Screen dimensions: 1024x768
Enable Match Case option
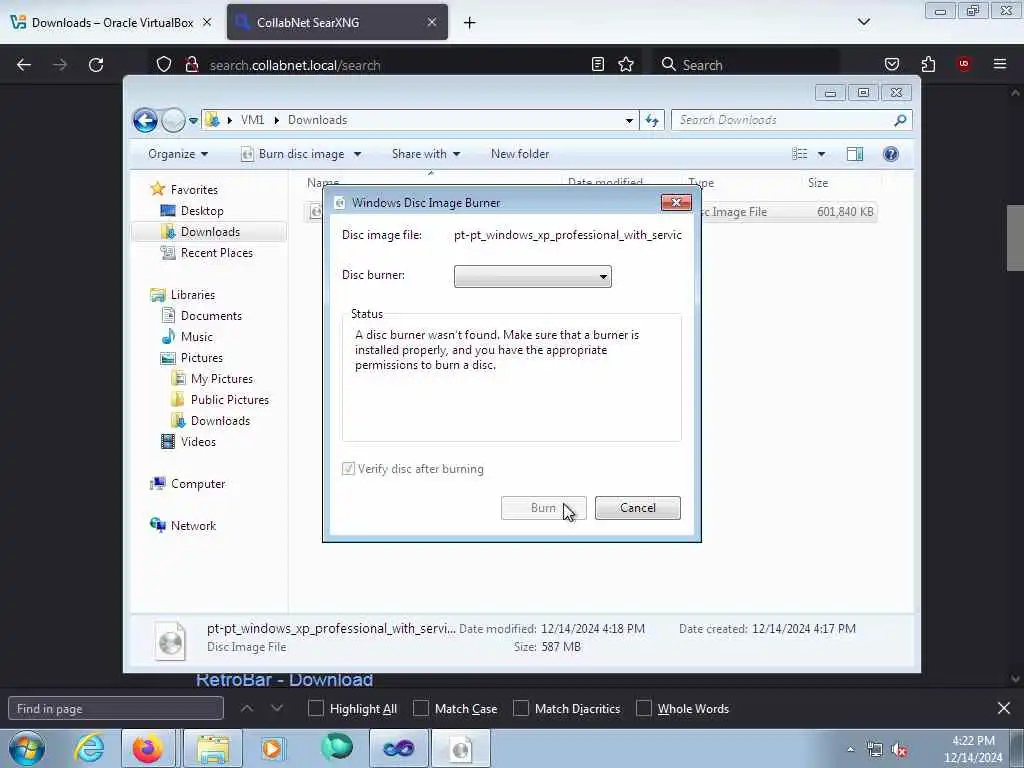coord(421,709)
